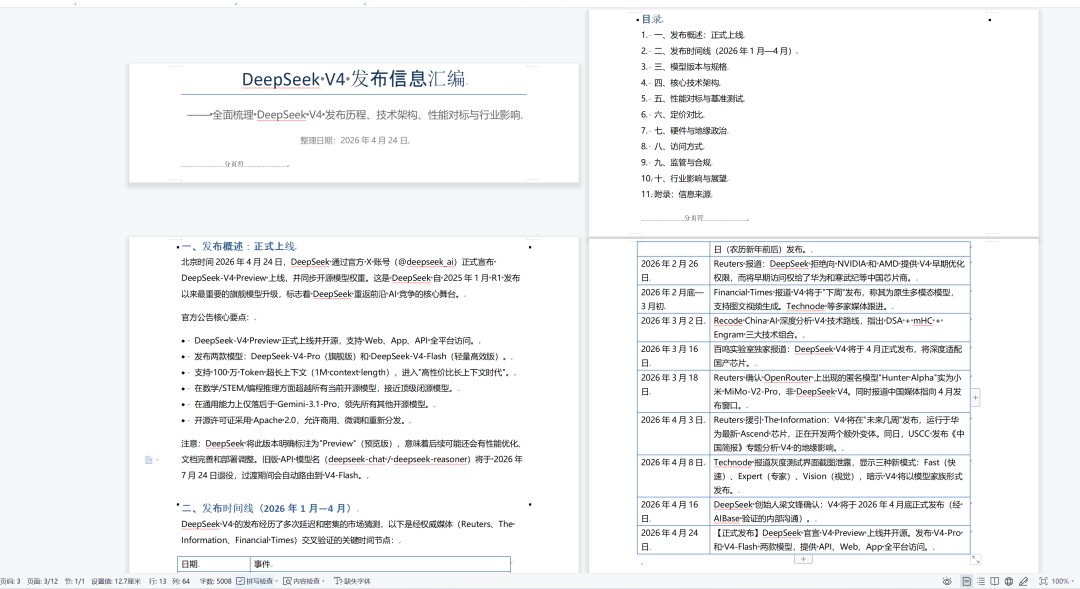Enable eye-protection mode in the status bar
Image resolution: width=1080 pixels, height=589 pixels.
[x=948, y=580]
